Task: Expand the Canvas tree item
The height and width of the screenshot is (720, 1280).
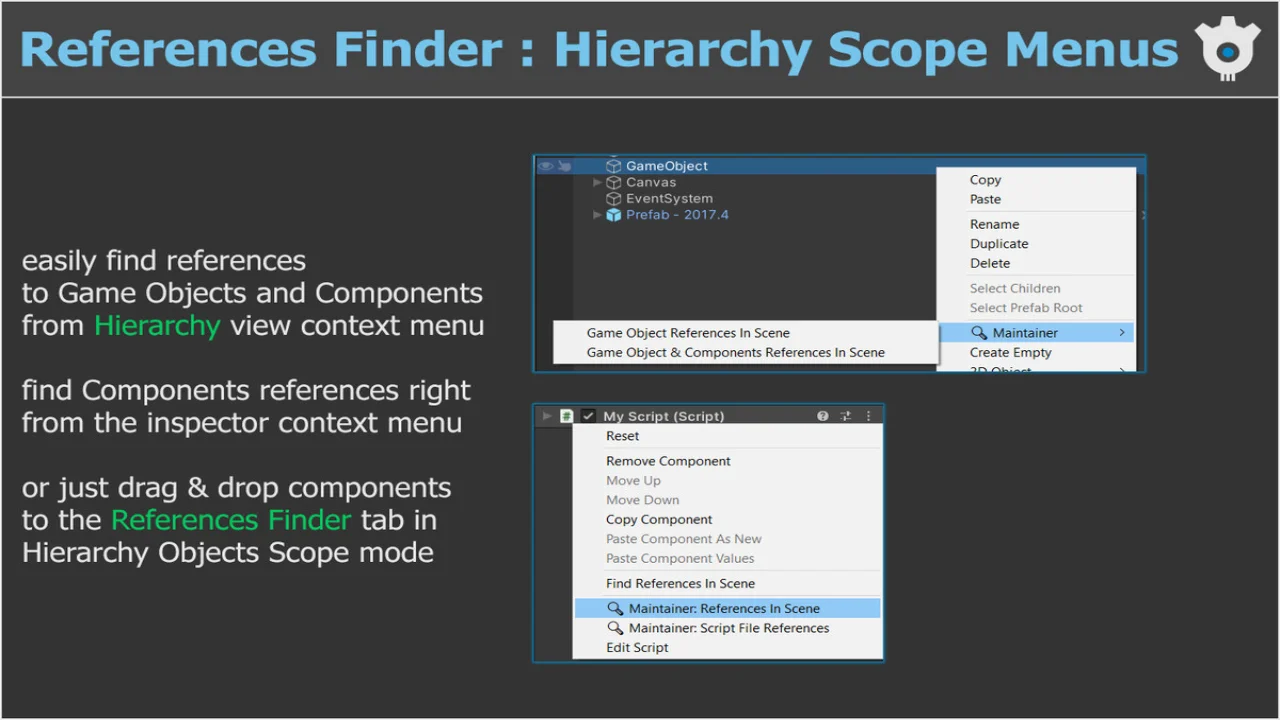Action: point(598,183)
